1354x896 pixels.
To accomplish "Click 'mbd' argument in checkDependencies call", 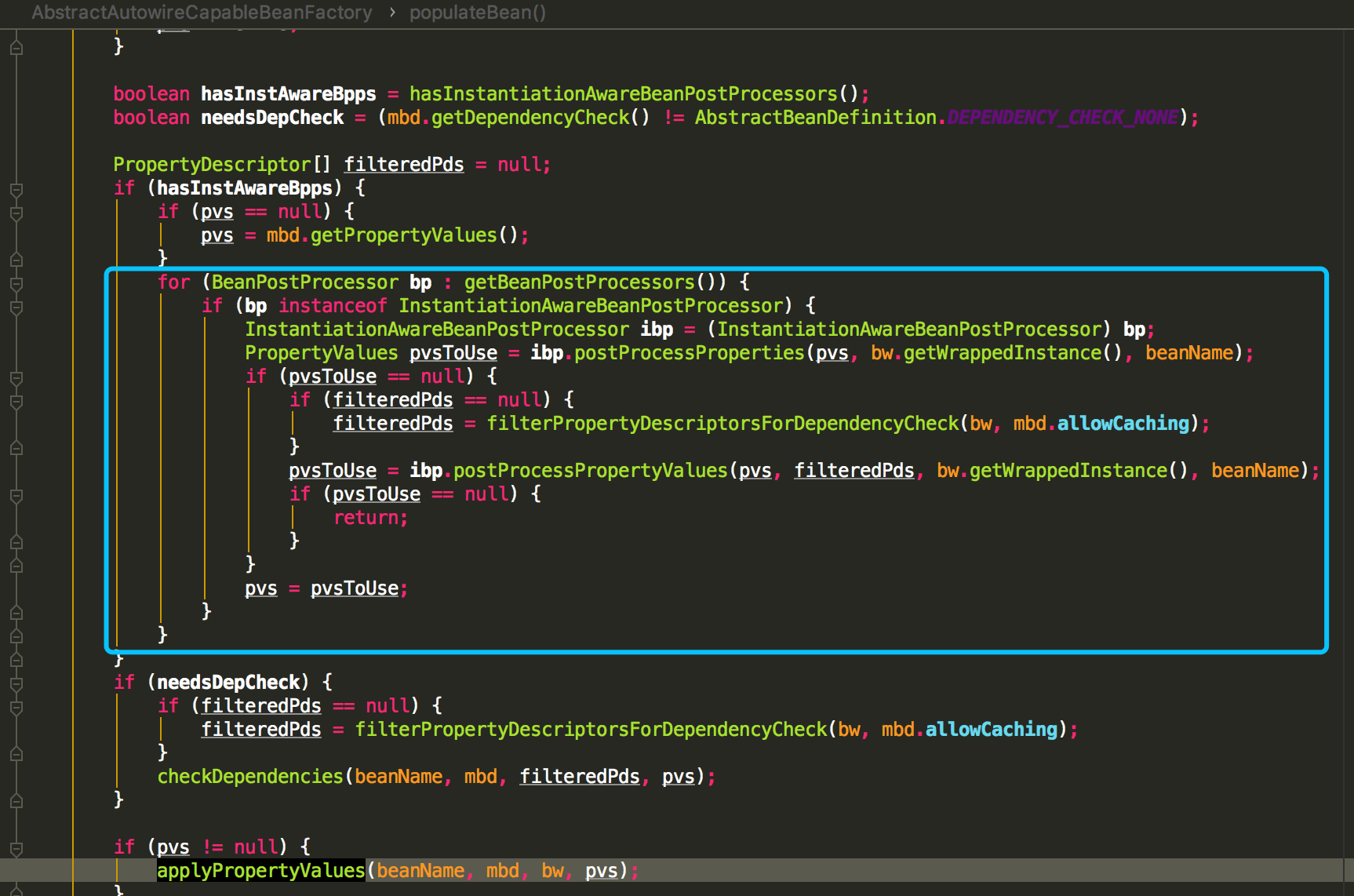I will pos(481,777).
